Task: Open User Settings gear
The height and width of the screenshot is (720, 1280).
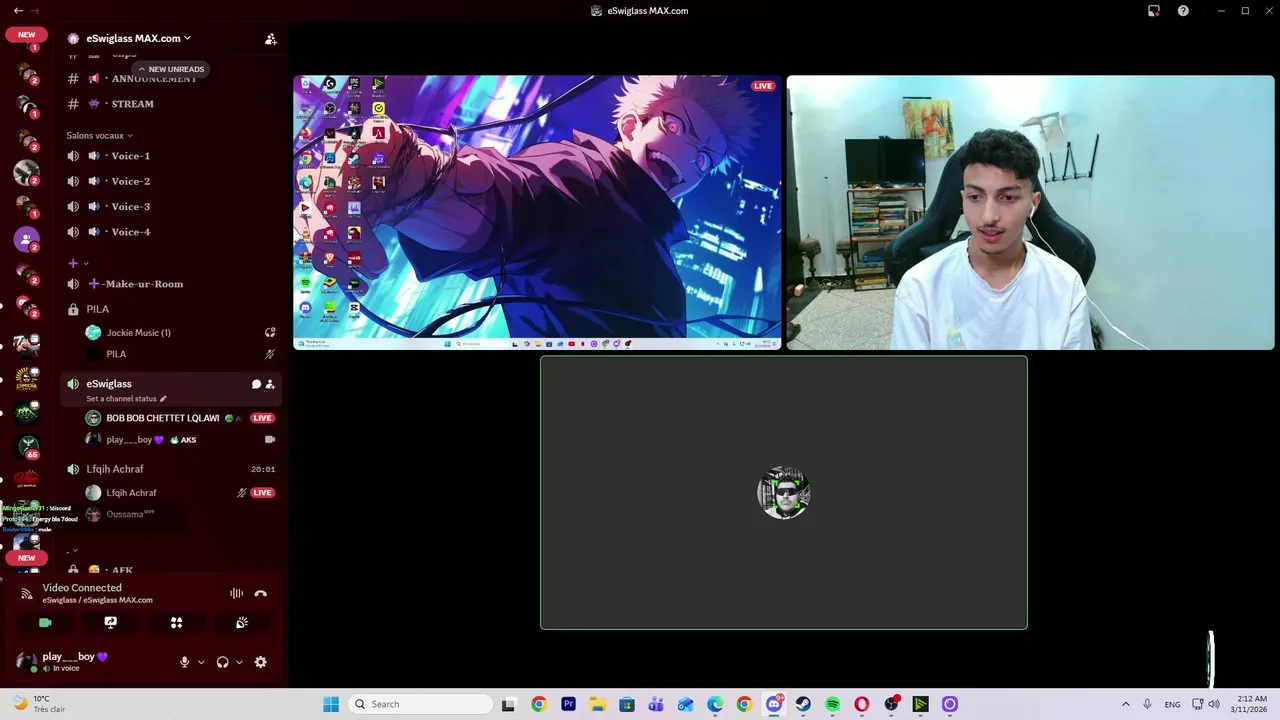Action: pos(261,662)
